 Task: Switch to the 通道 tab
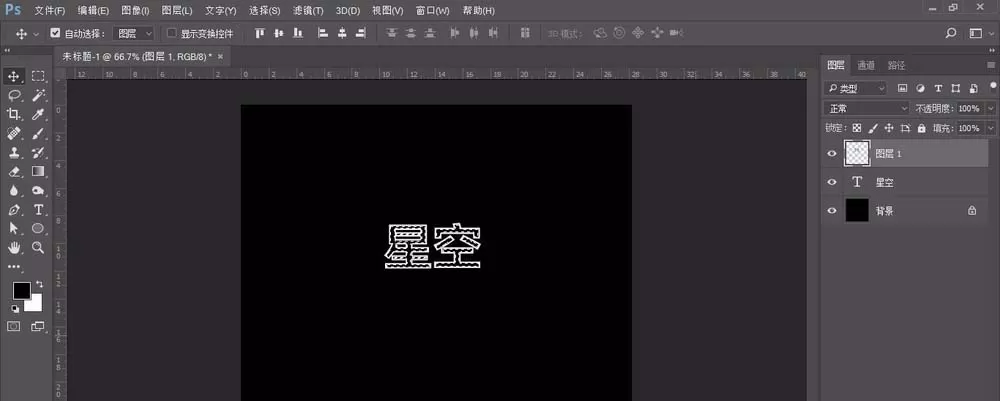(865, 65)
